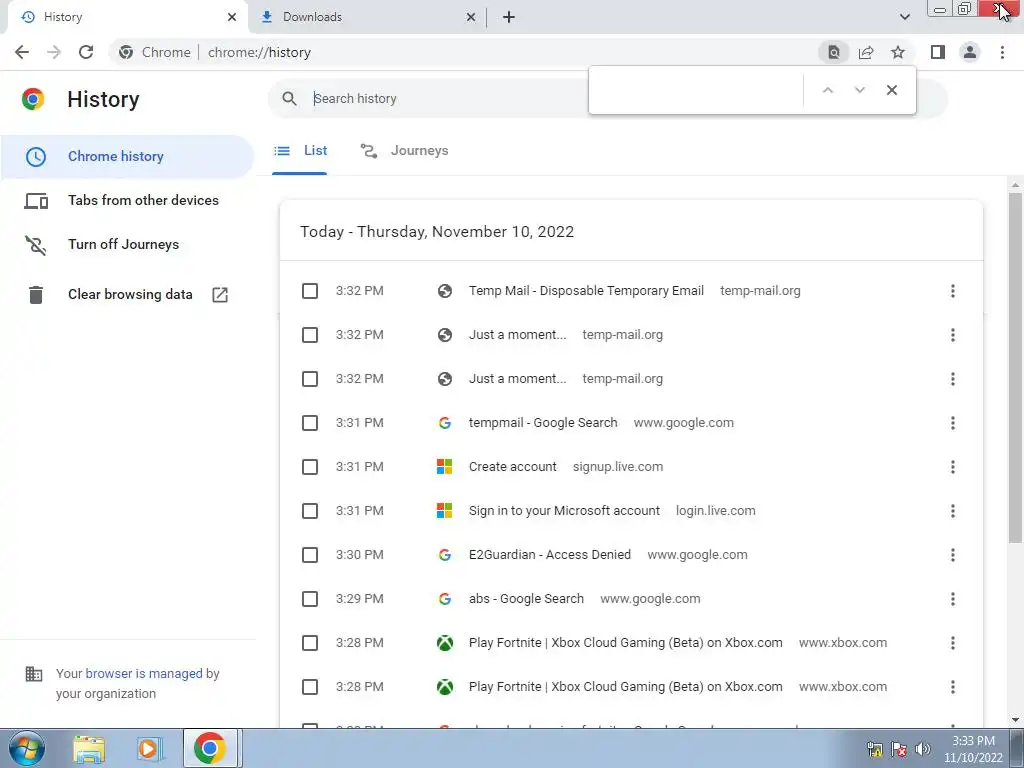Viewport: 1024px width, 768px height.
Task: Open more actions for tempmail Google Search entry
Action: click(x=953, y=423)
